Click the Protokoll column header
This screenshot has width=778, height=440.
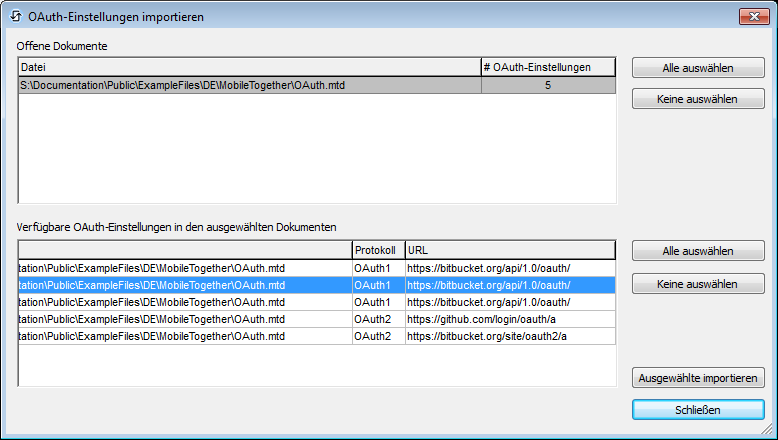(377, 249)
